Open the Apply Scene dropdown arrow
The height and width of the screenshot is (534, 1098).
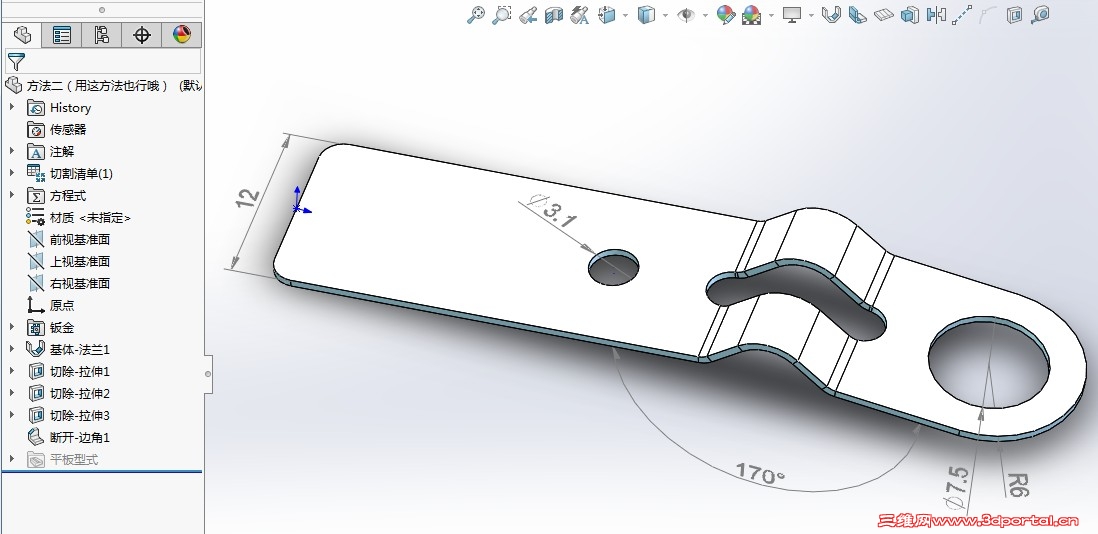pyautogui.click(x=771, y=15)
